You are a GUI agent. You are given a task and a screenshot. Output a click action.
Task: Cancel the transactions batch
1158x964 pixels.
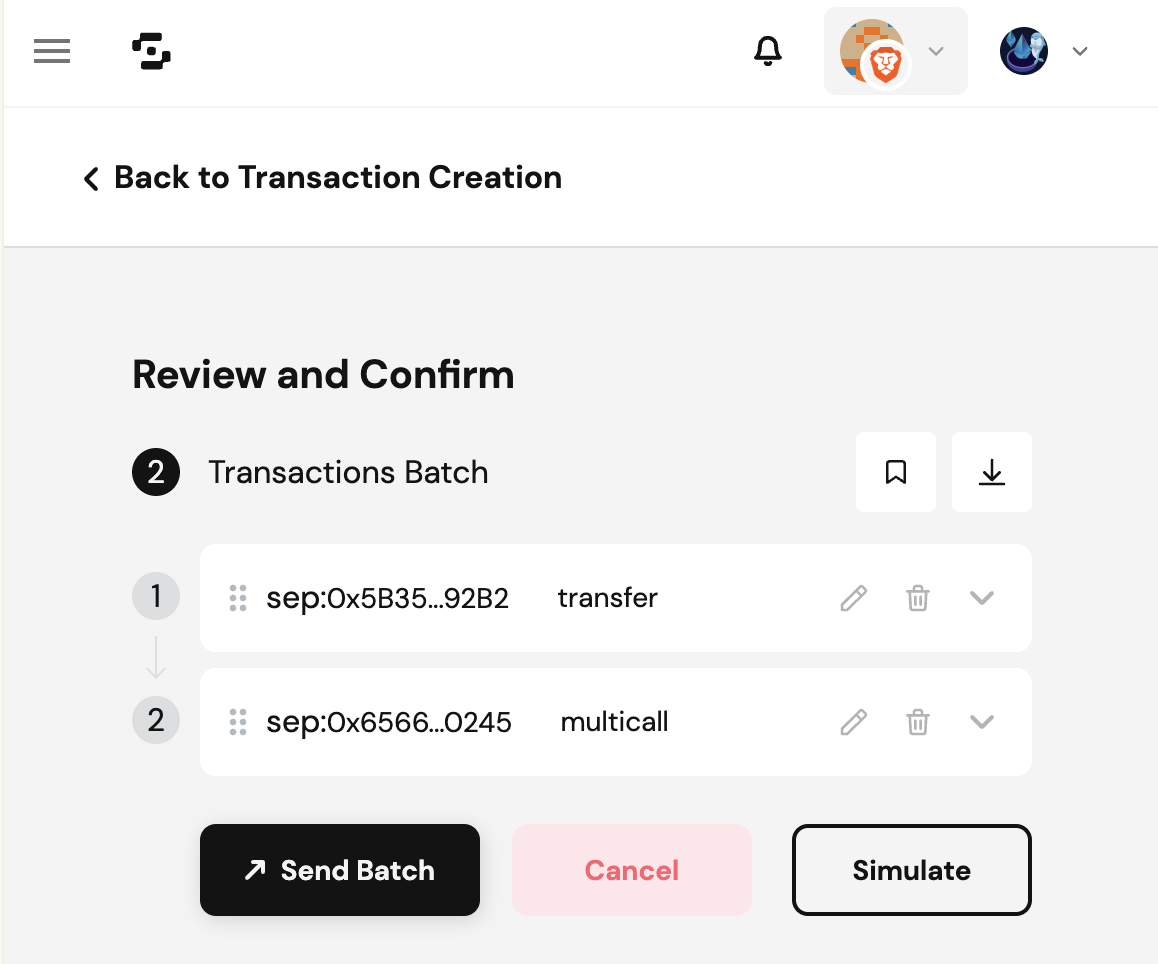click(631, 870)
